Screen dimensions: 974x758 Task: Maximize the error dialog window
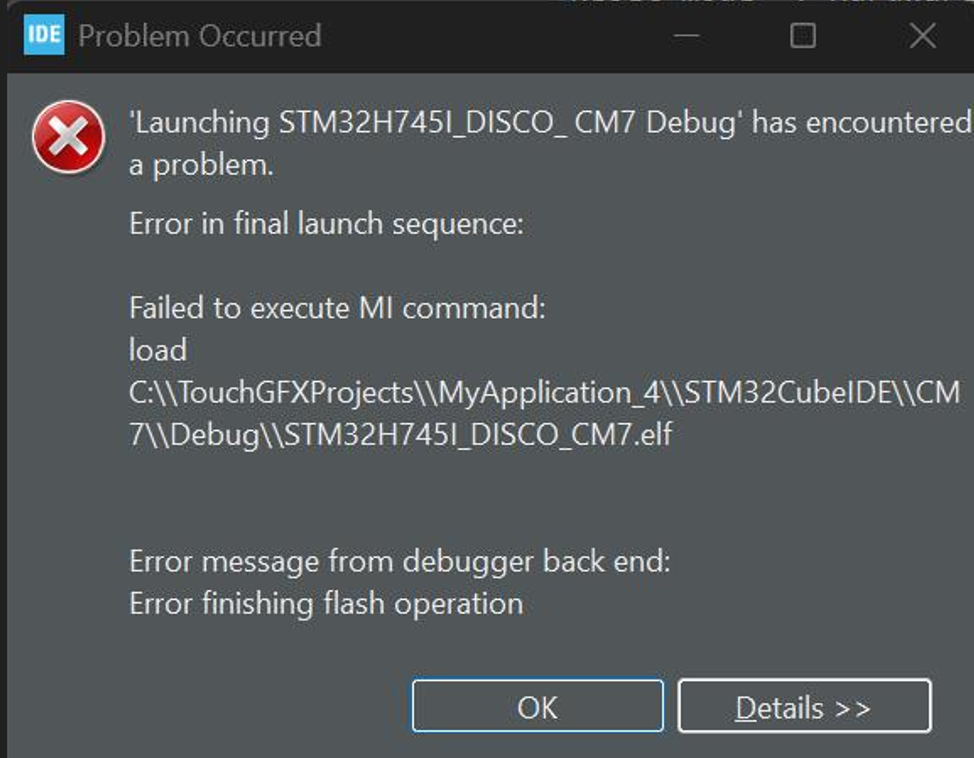tap(801, 35)
